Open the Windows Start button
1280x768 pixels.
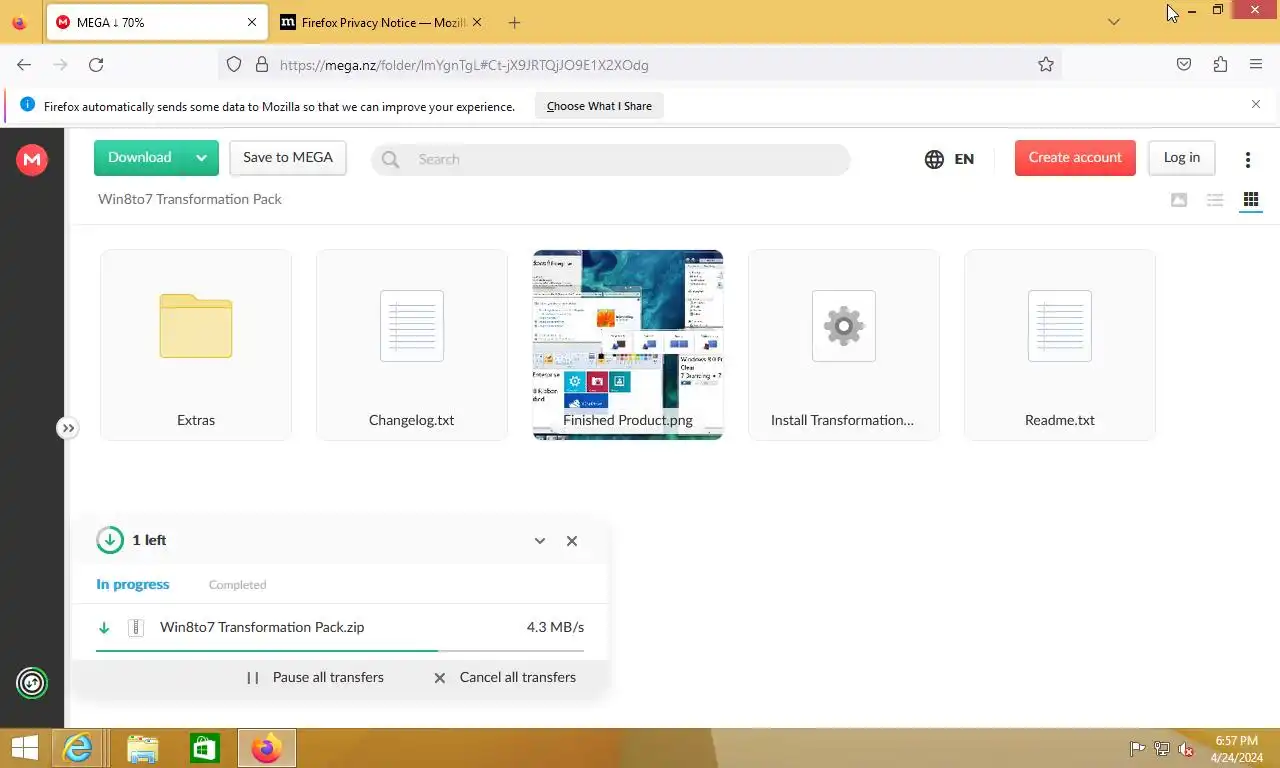[x=24, y=748]
